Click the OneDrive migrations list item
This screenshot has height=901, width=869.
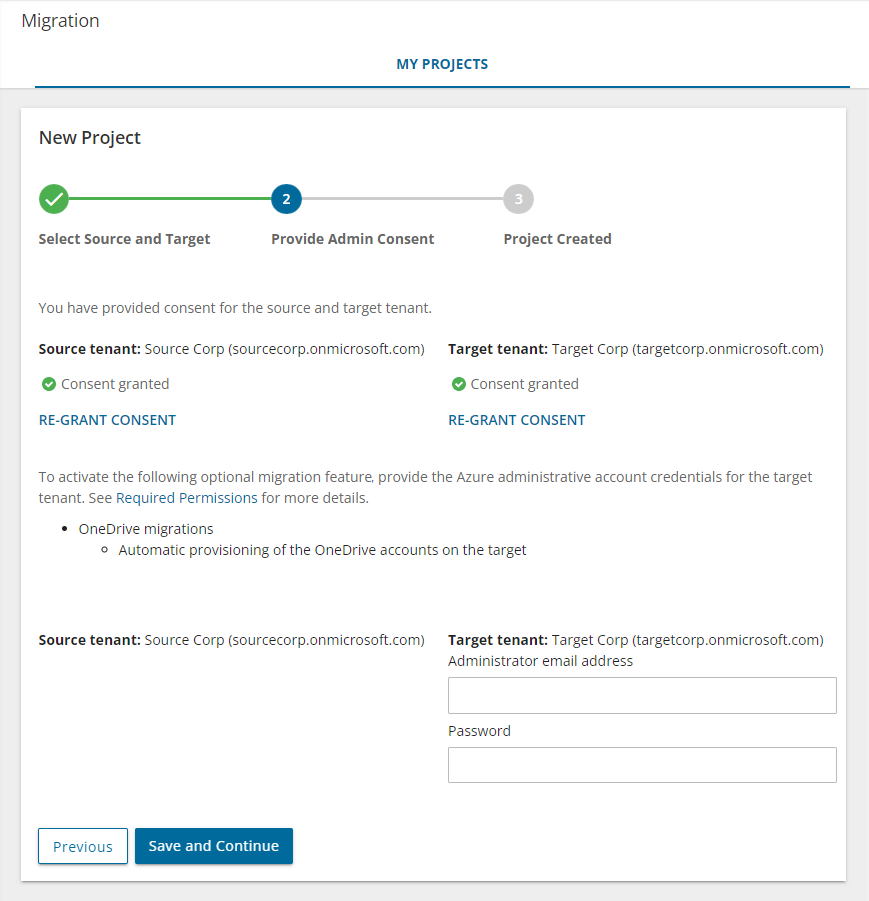pos(145,528)
